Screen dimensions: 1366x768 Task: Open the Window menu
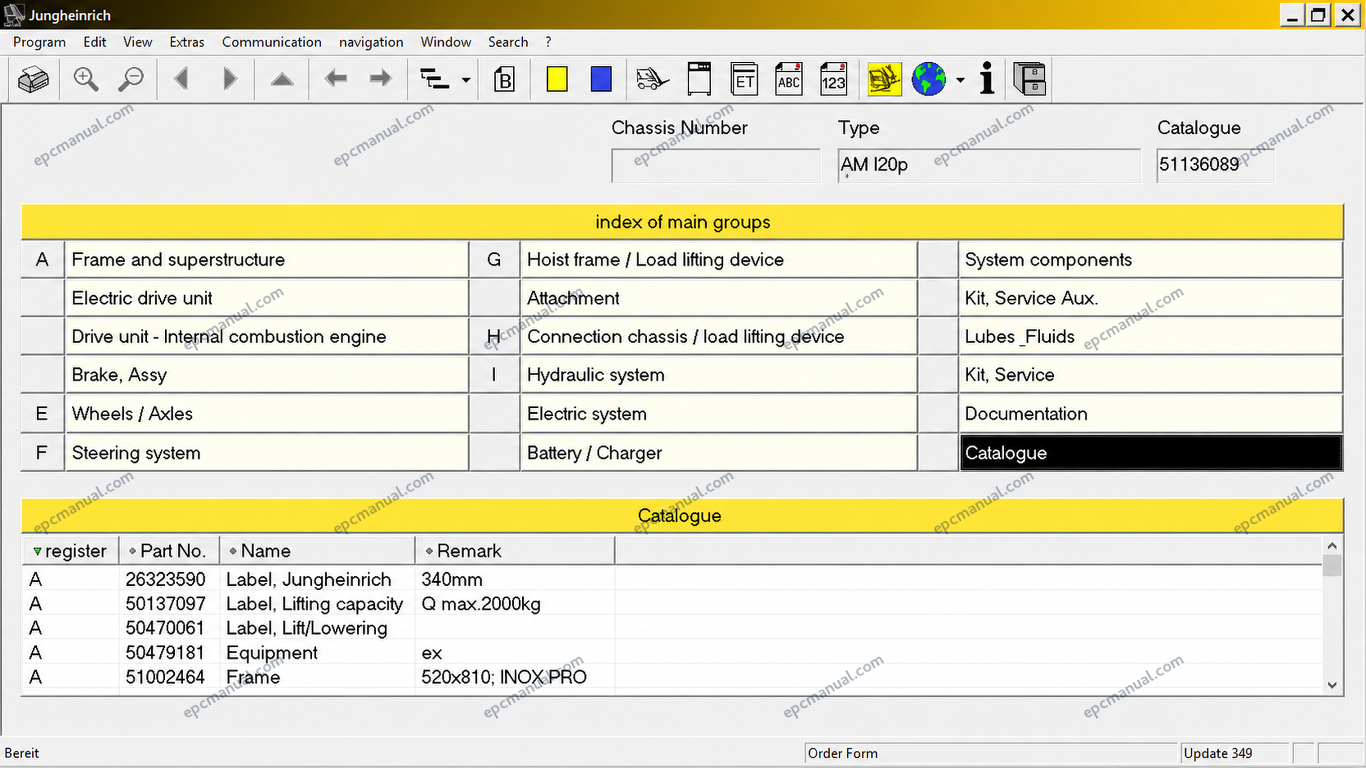[x=446, y=42]
